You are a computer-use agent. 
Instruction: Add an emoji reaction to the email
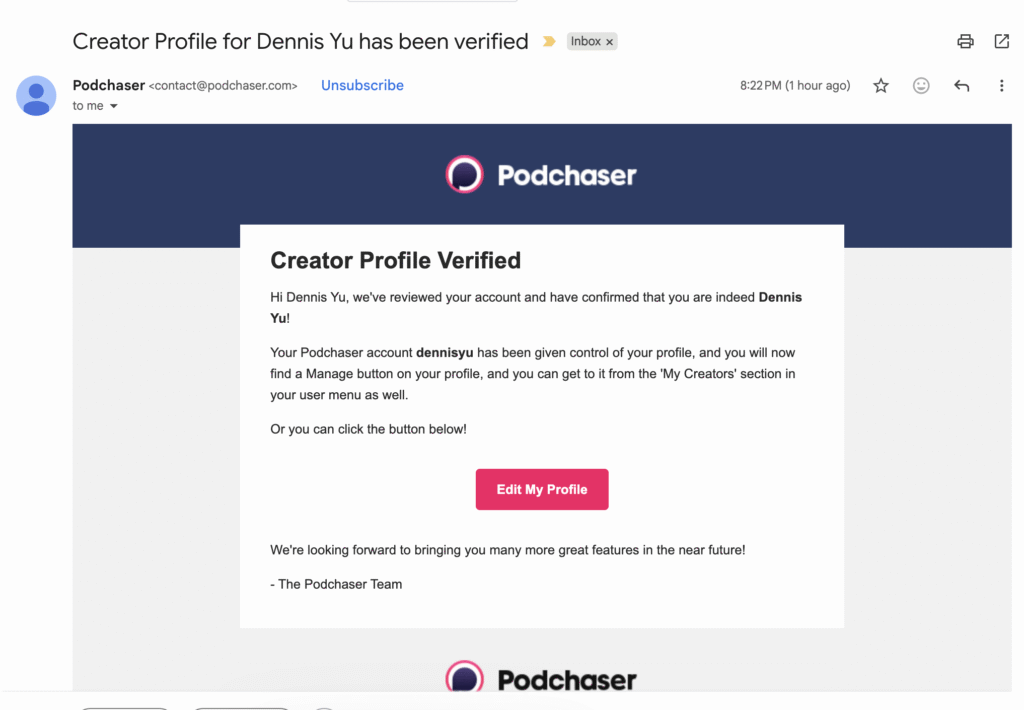click(x=921, y=86)
